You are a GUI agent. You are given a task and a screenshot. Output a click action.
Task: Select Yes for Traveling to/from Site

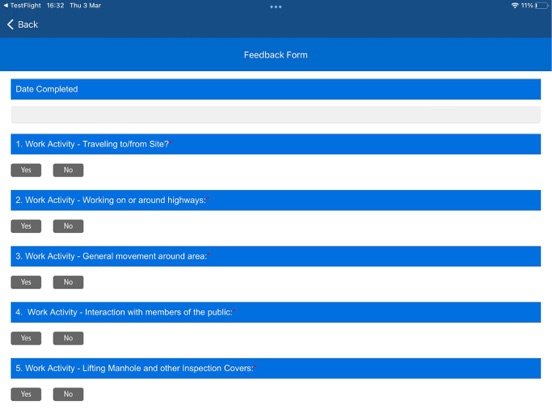tap(26, 170)
